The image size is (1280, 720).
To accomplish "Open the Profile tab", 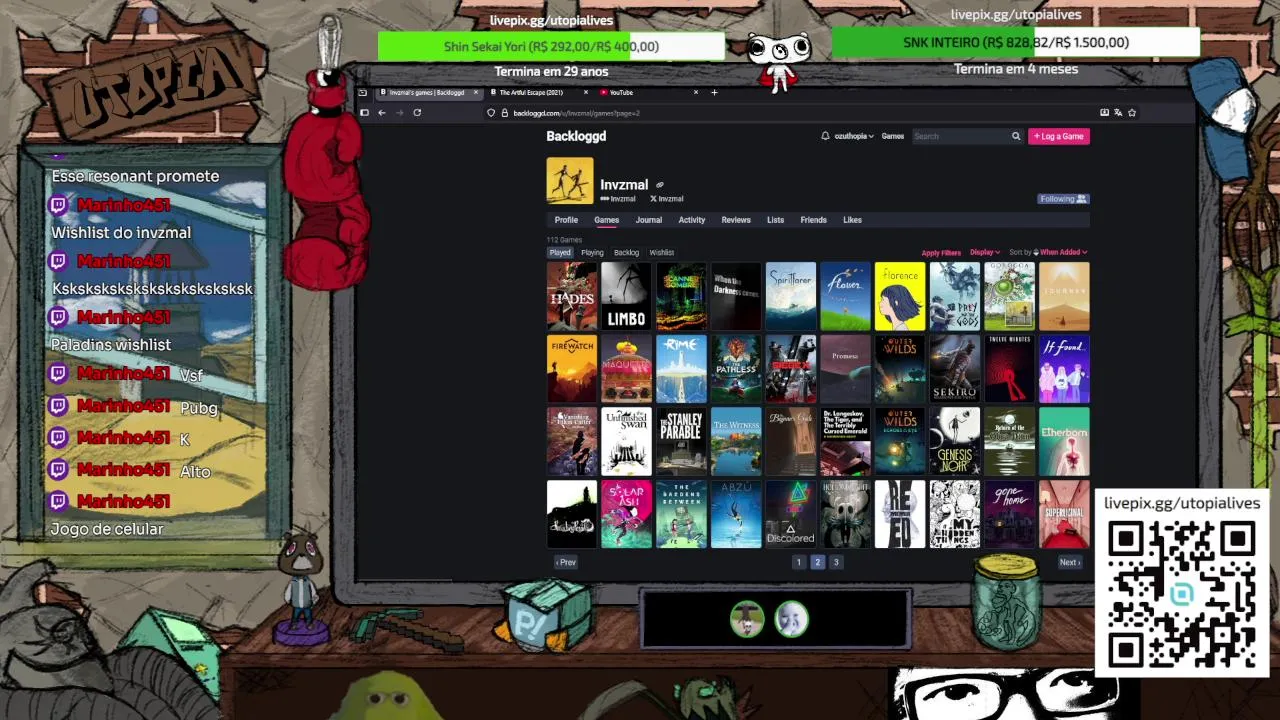I will (x=566, y=220).
